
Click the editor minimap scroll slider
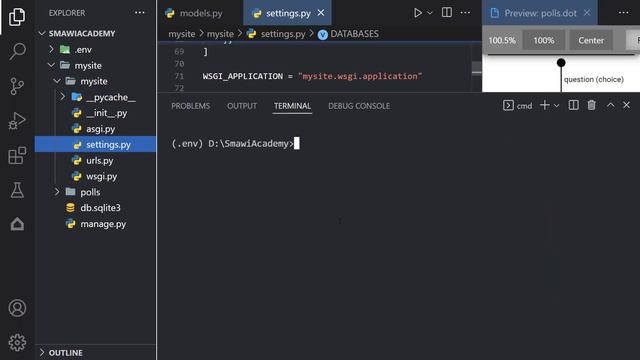coord(476,68)
